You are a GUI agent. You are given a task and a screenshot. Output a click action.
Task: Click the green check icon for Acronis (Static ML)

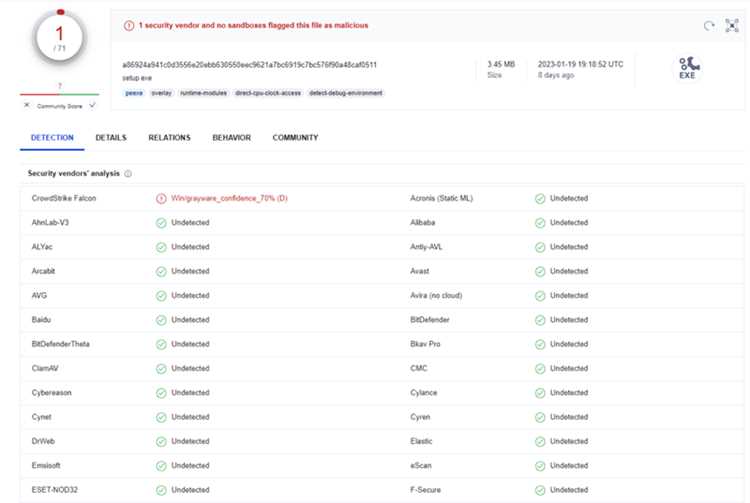[540, 198]
